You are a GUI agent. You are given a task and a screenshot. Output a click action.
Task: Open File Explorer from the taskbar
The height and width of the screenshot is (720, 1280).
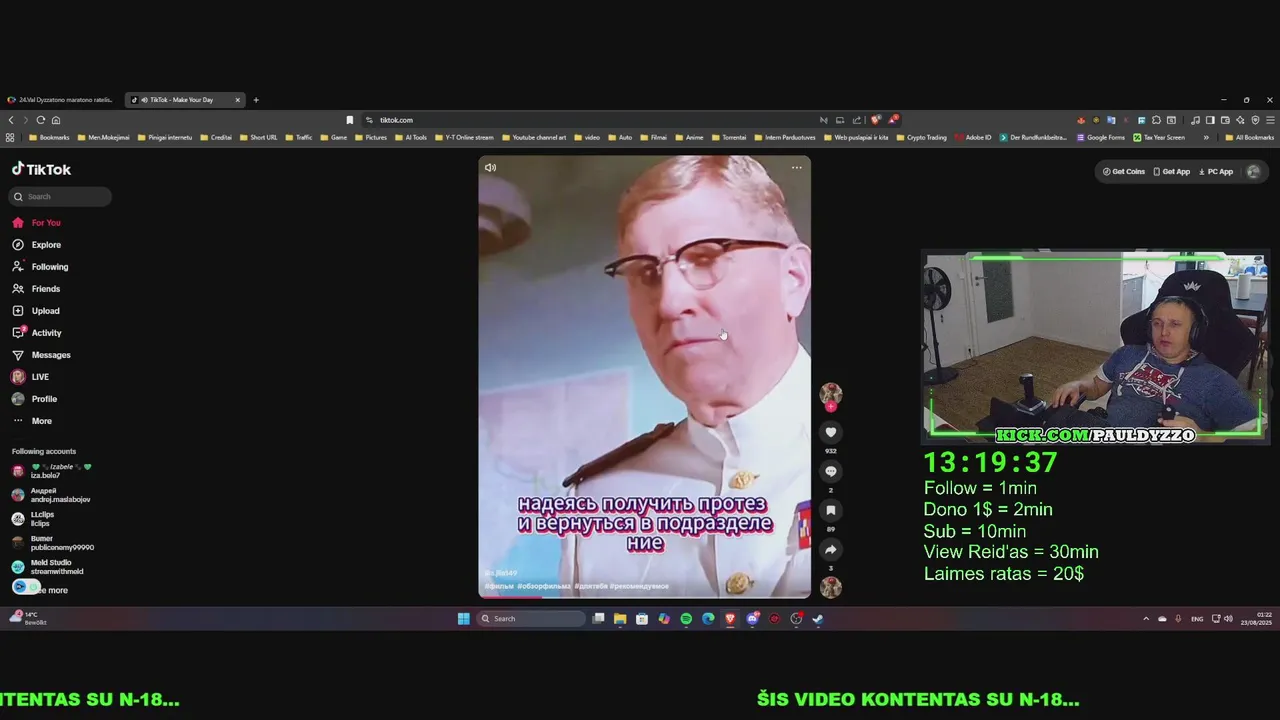pos(620,619)
